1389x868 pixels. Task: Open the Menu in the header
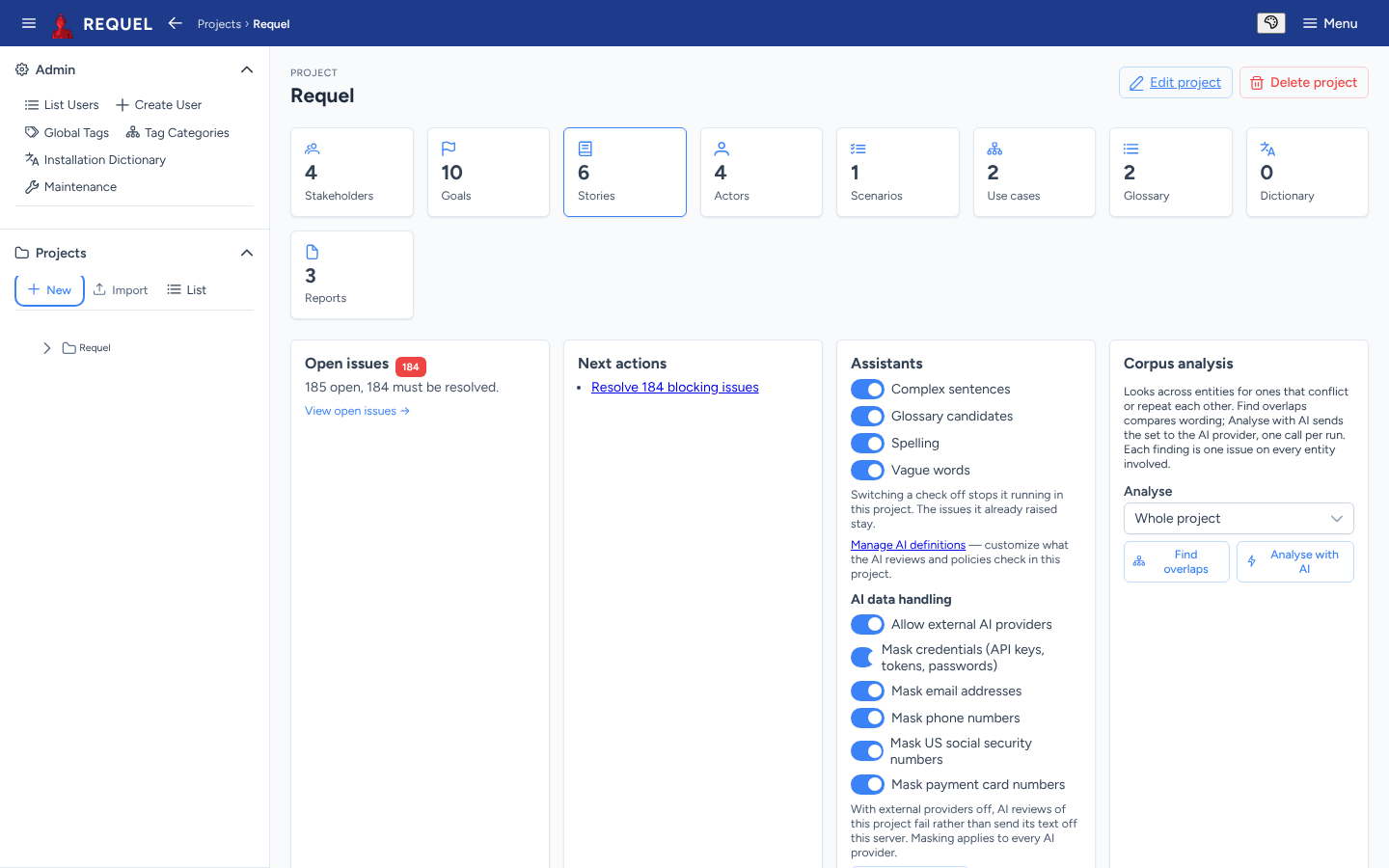[x=1330, y=23]
